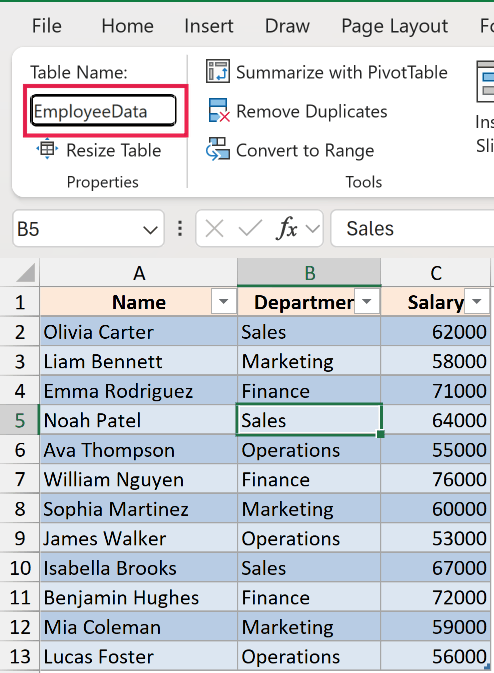Click salary cell 71000
Image resolution: width=494 pixels, height=673 pixels.
pyautogui.click(x=435, y=391)
